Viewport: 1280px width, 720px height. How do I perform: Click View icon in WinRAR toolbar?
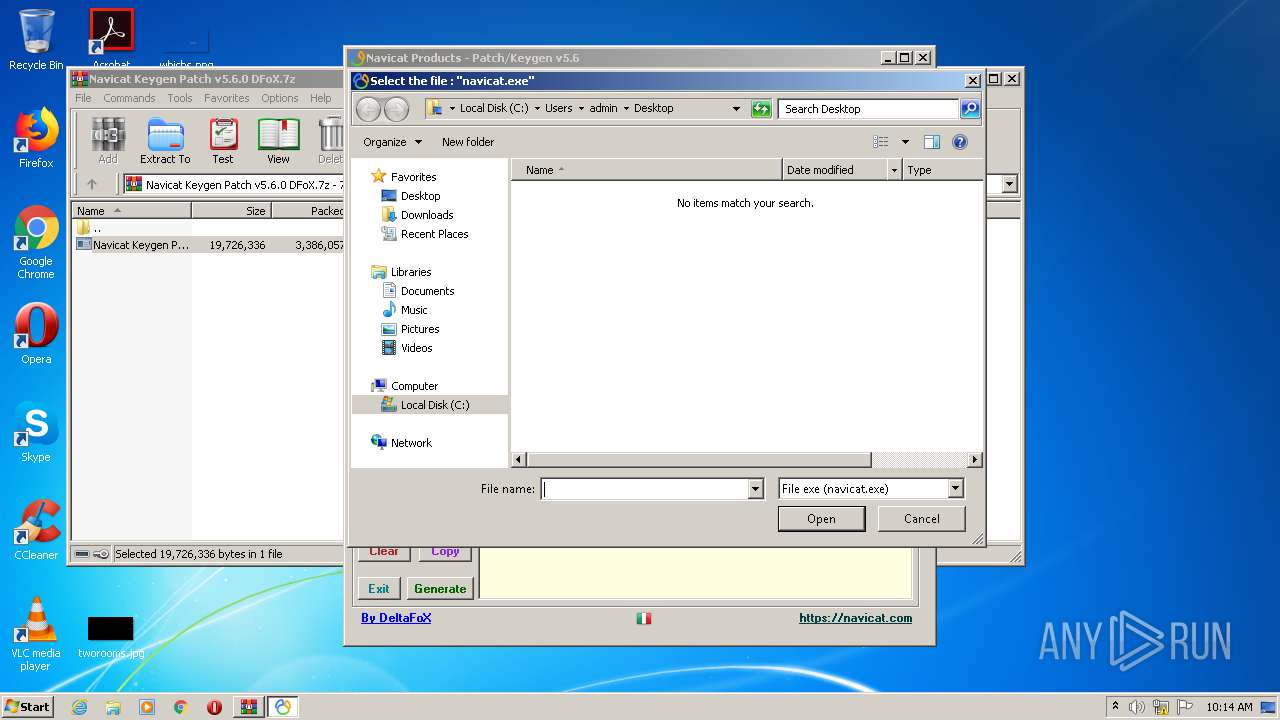[278, 141]
